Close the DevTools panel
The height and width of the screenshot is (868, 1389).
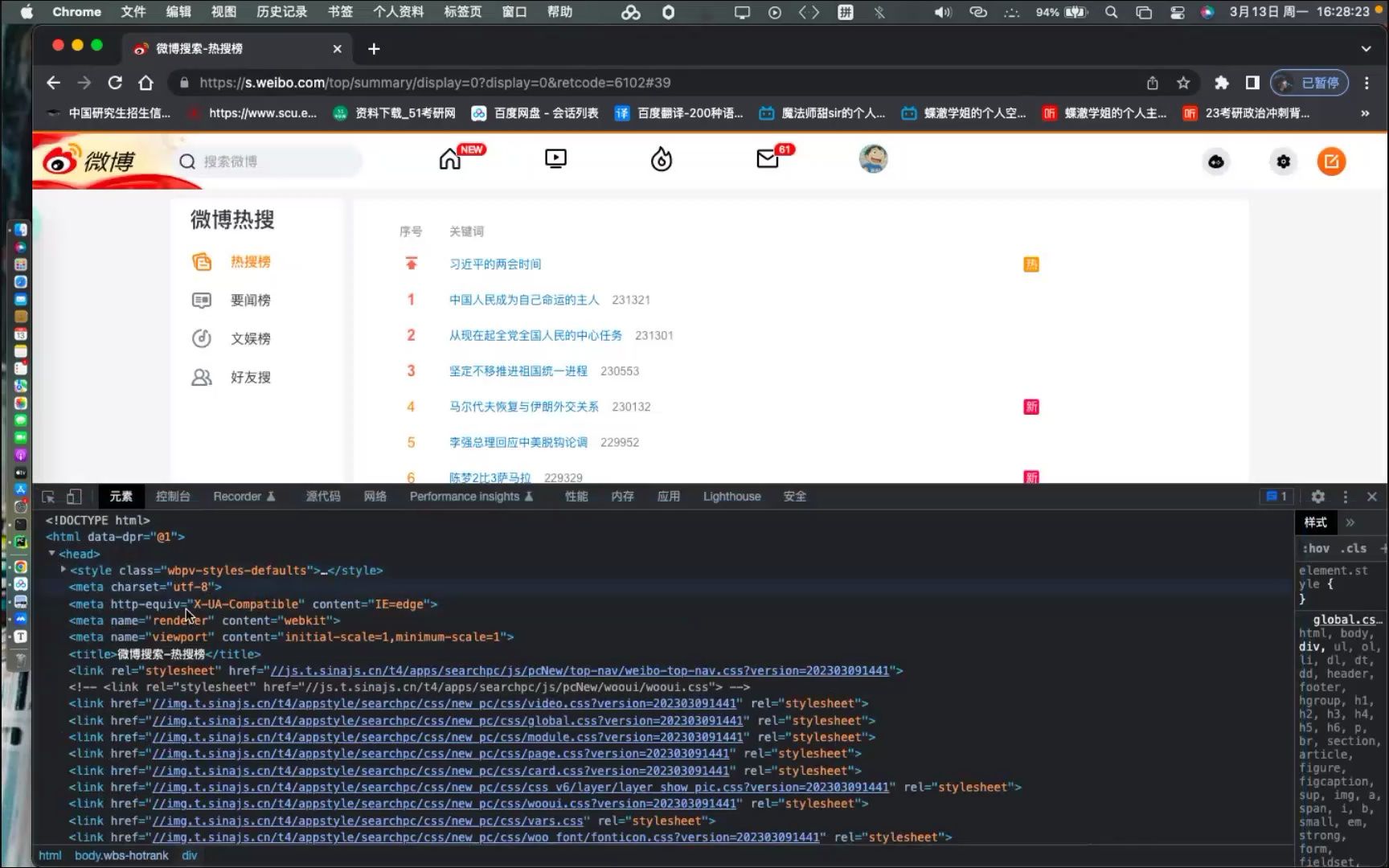[x=1372, y=497]
